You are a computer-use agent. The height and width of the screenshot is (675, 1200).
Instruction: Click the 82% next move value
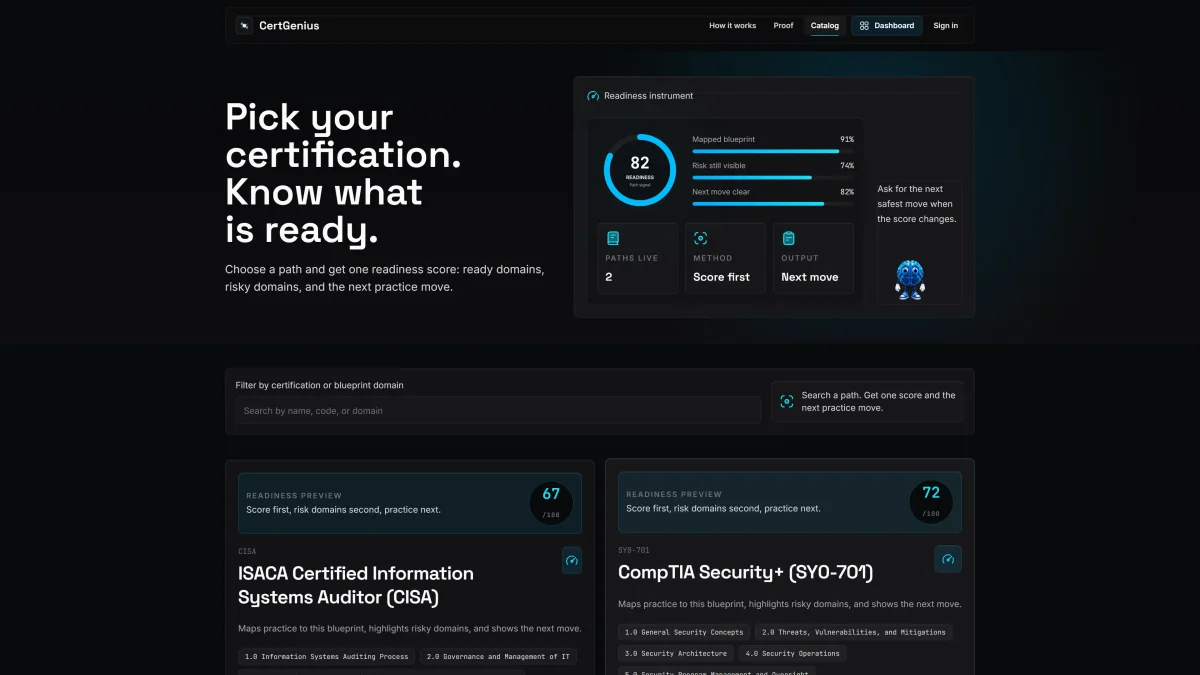coord(847,191)
